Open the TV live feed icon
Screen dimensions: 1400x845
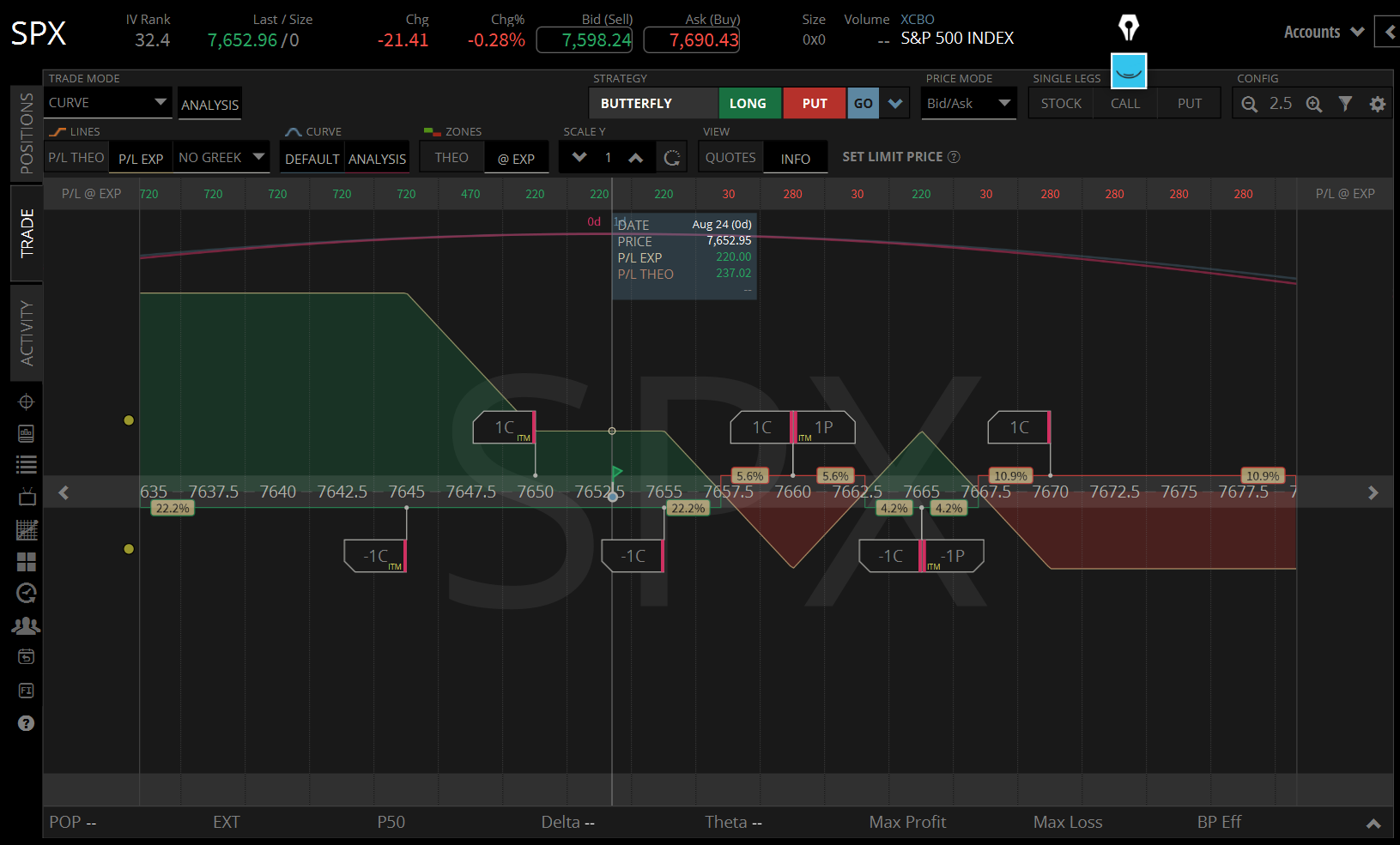pyautogui.click(x=26, y=497)
